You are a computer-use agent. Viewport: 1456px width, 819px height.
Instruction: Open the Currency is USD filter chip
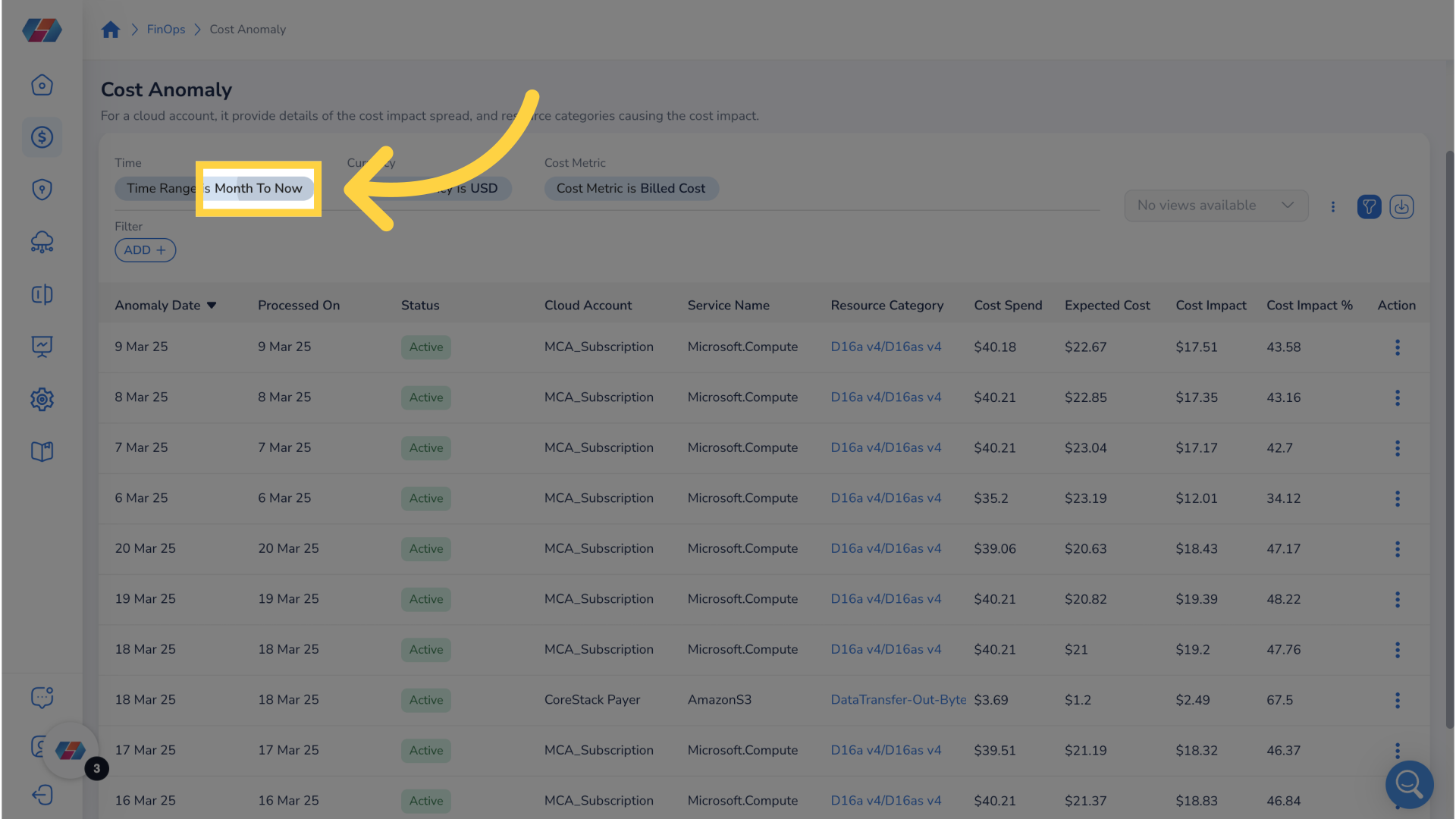[429, 188]
